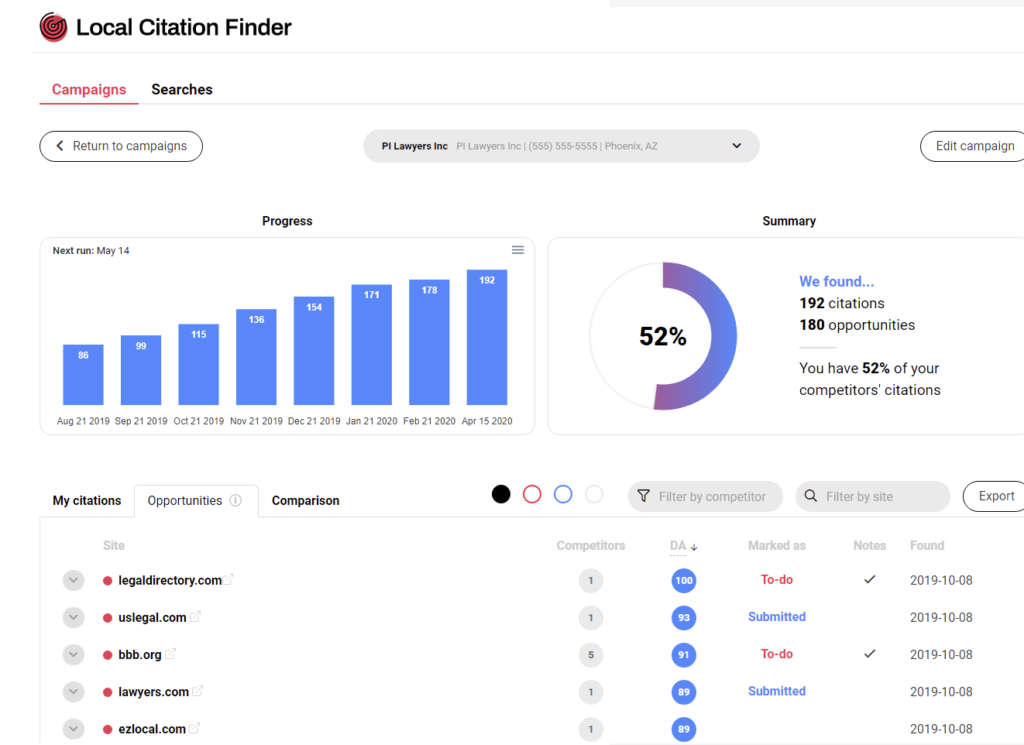Change Submitted status for lawyers.com

click(x=776, y=691)
